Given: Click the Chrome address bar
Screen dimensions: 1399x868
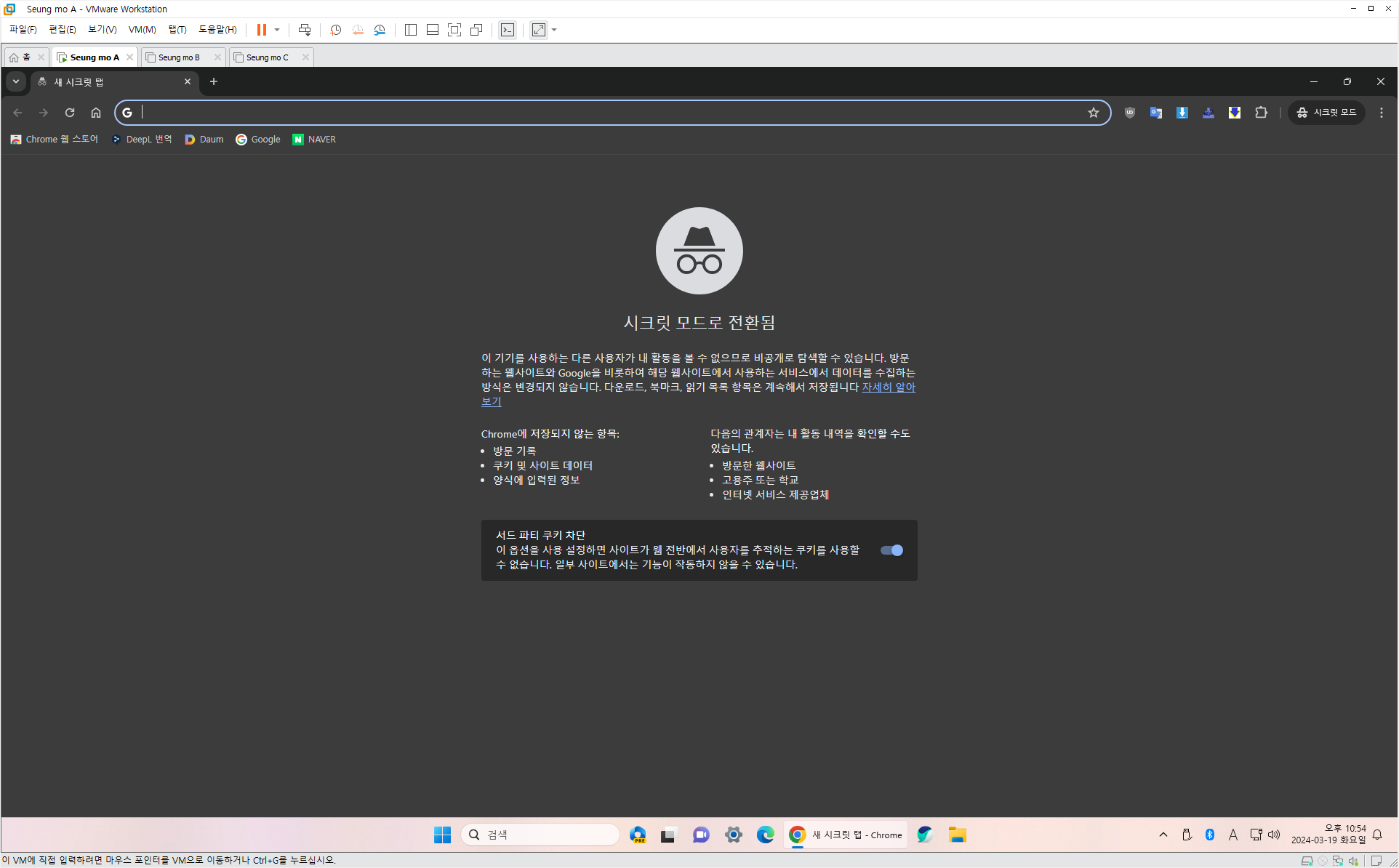Looking at the screenshot, I should coord(611,113).
